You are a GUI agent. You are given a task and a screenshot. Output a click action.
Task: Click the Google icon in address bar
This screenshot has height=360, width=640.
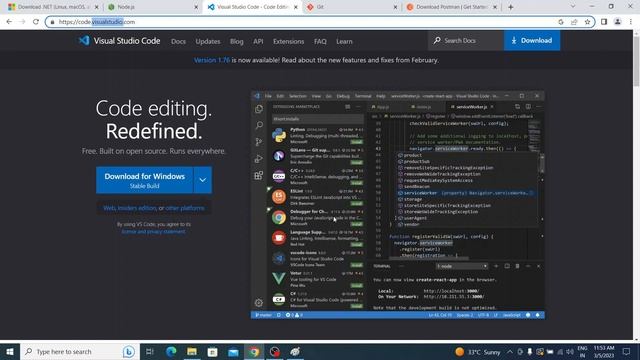[x=561, y=22]
